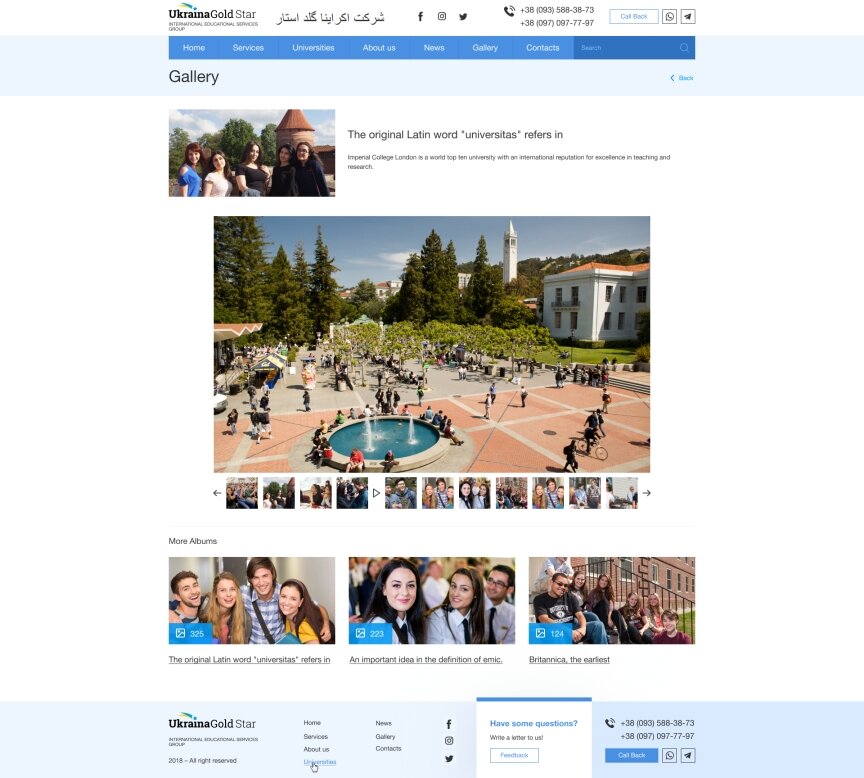The width and height of the screenshot is (864, 778).
Task: Click the WhatsApp icon in the header
Action: coord(669,17)
